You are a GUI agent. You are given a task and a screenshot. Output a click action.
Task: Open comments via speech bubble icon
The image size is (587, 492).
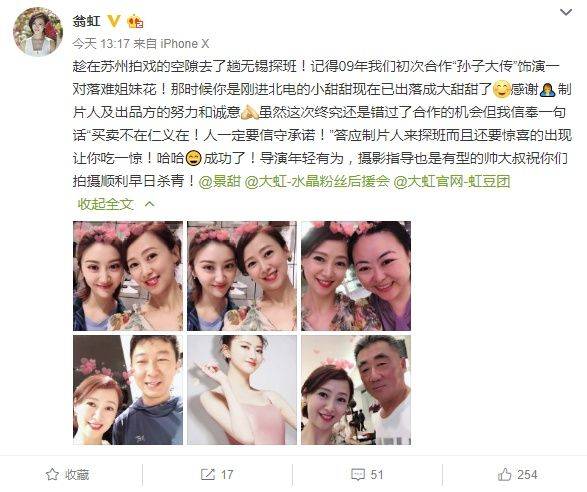(x=358, y=475)
